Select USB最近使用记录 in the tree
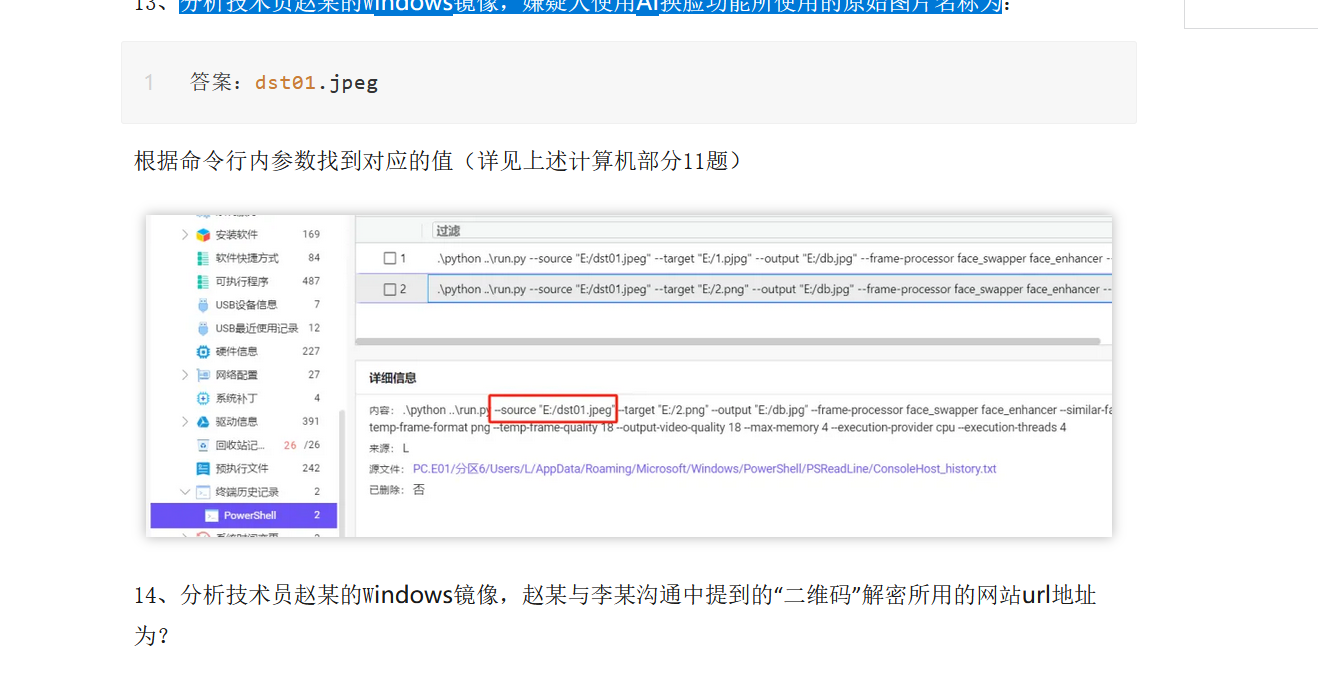The image size is (1318, 673). coord(256,328)
